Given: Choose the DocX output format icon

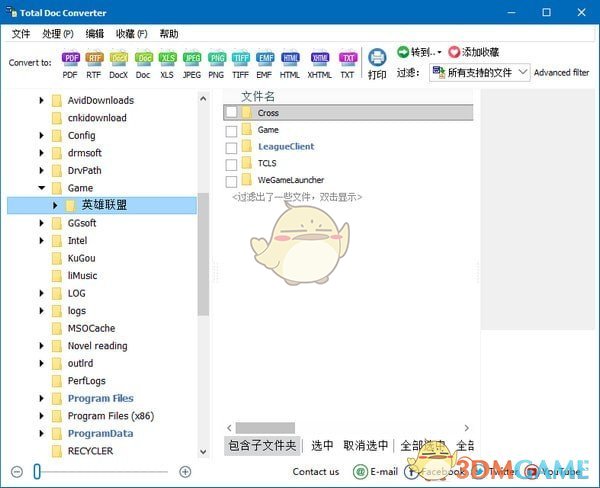Looking at the screenshot, I should (119, 59).
